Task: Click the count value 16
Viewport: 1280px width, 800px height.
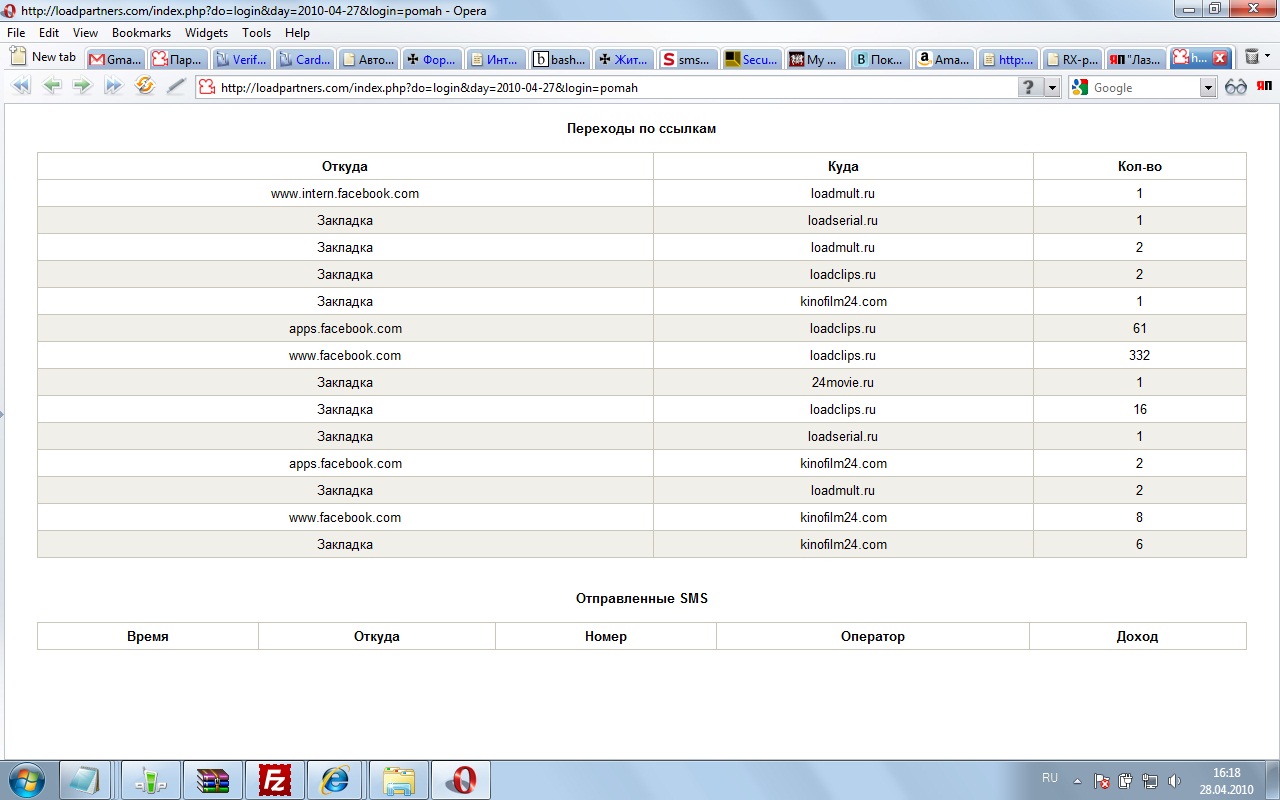Action: [x=1140, y=410]
